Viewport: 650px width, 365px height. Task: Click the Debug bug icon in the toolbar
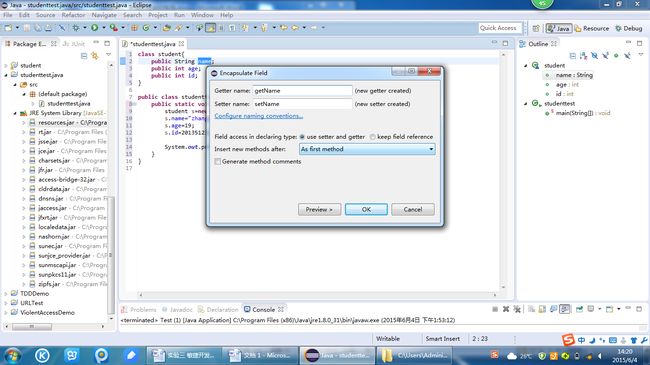coord(75,28)
